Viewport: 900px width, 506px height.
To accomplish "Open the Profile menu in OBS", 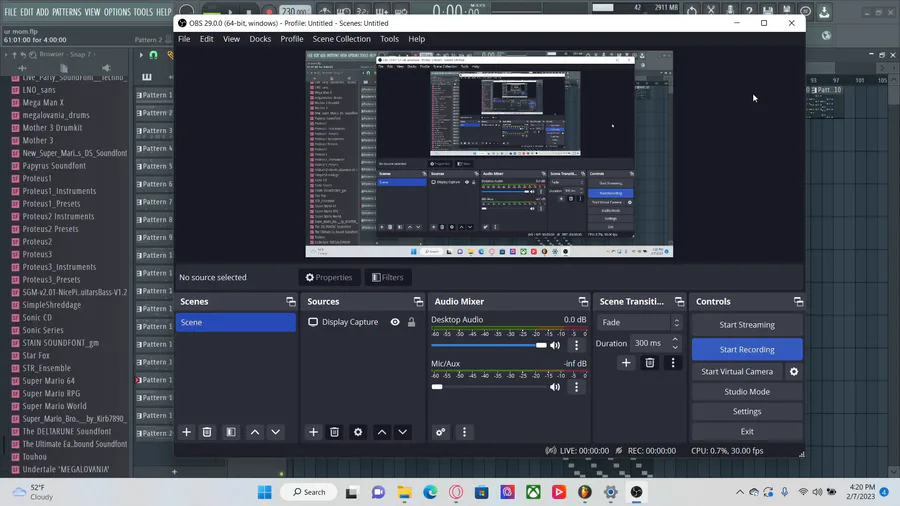I will click(292, 39).
